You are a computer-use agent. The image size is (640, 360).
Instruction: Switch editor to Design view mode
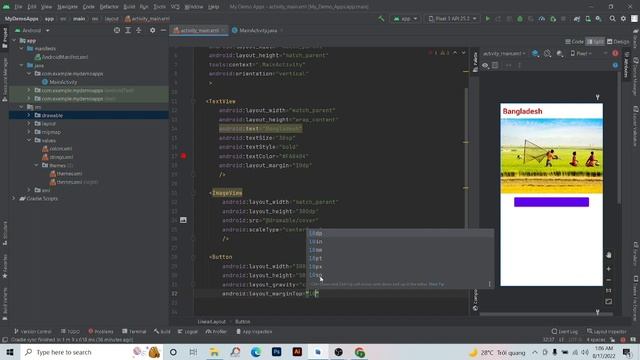pos(618,42)
